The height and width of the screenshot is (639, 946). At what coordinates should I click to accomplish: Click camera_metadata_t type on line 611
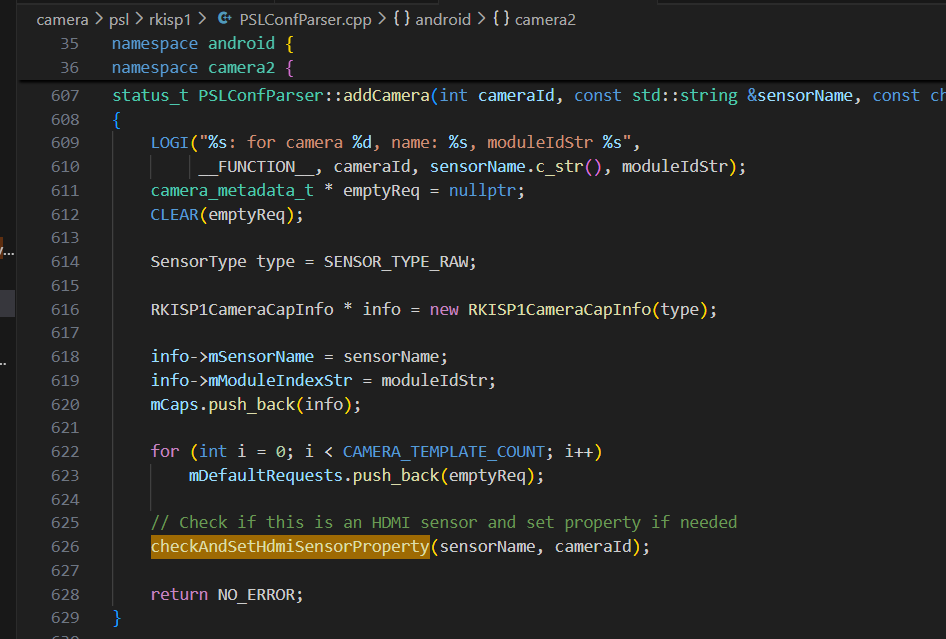232,191
